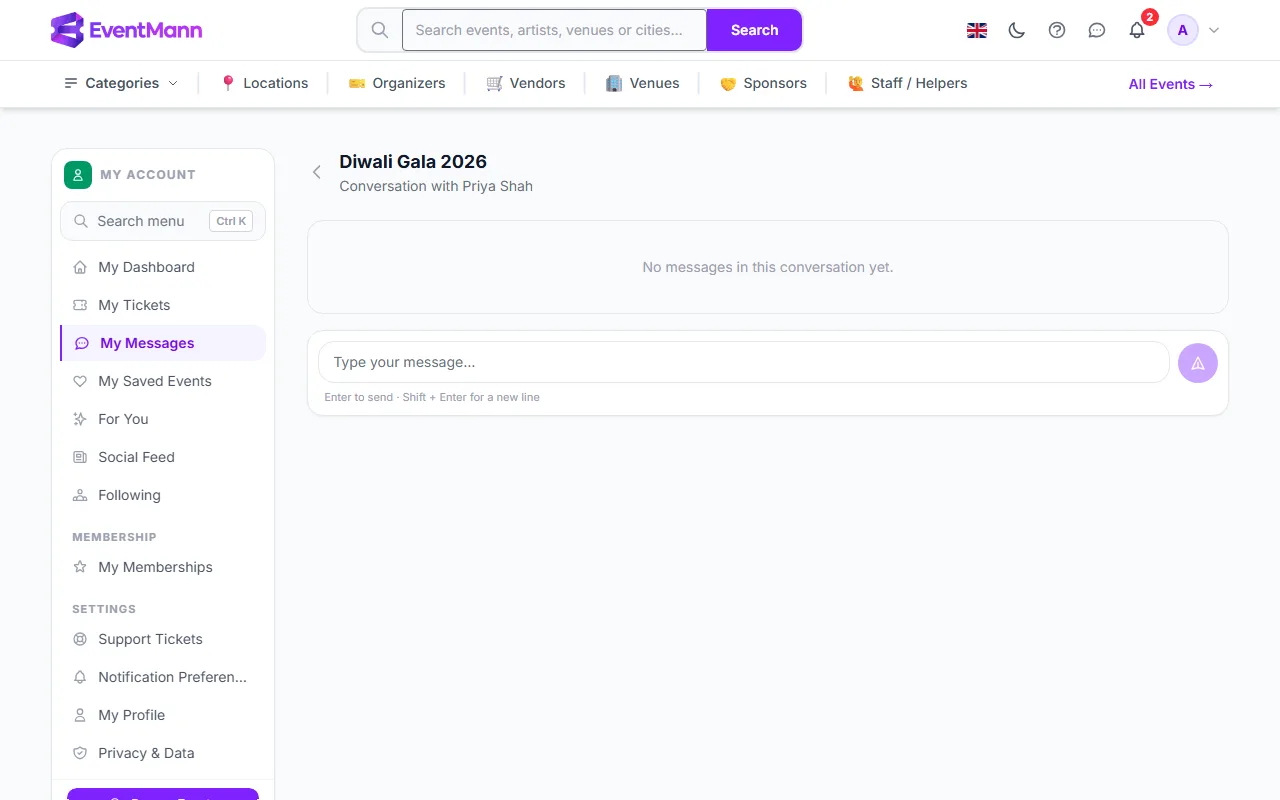Open My Tickets in the sidebar

tap(163, 305)
